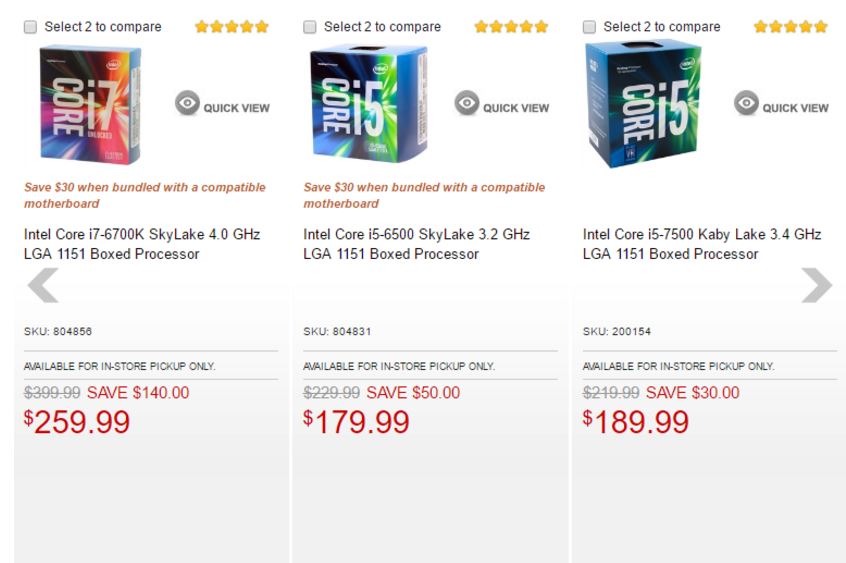Open Quick View for the i5-7500 processor
This screenshot has width=846, height=563.
pos(782,104)
